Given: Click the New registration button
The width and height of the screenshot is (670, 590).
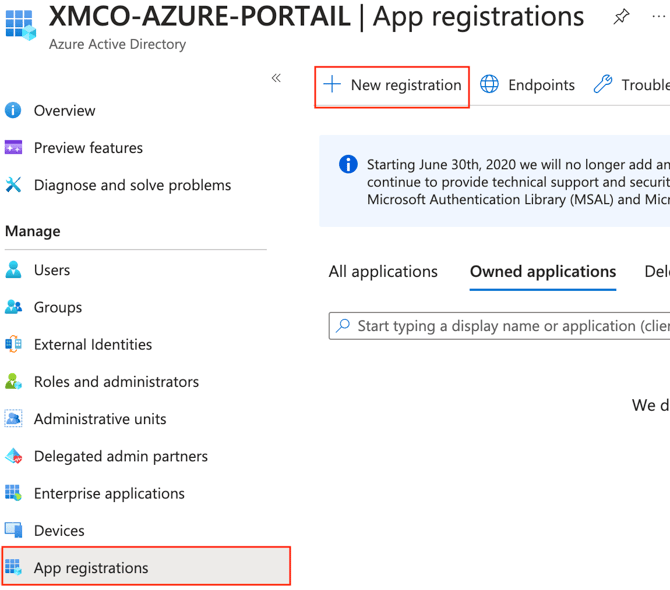Looking at the screenshot, I should click(392, 85).
